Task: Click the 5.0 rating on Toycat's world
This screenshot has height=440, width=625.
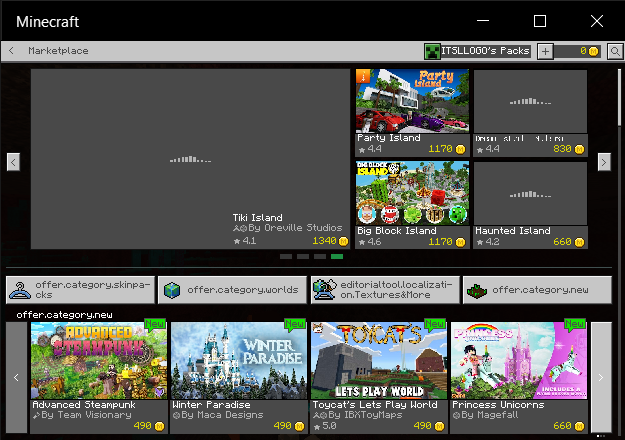Action: click(x=324, y=426)
